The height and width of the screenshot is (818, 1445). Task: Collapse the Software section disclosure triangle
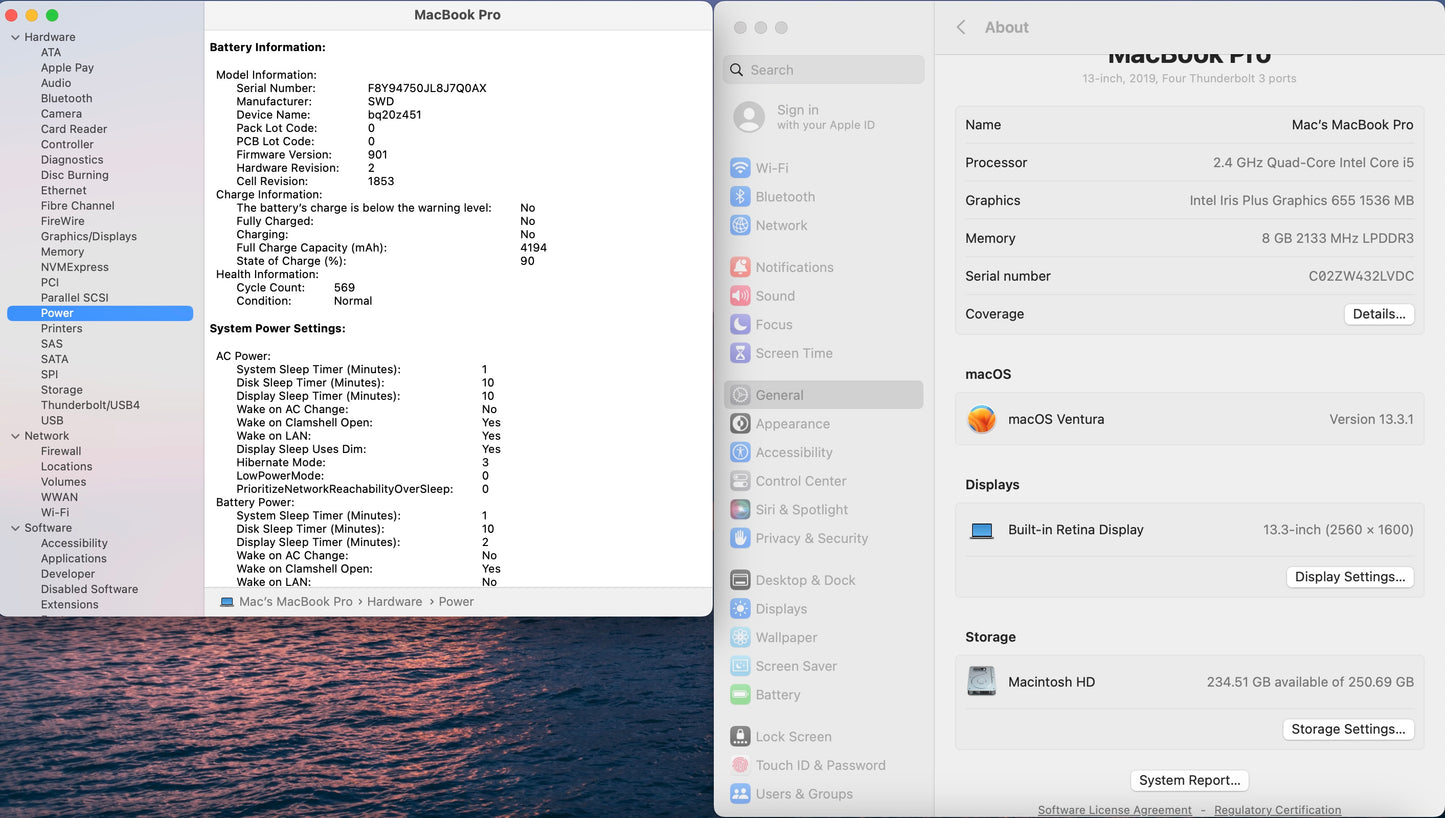[15, 528]
